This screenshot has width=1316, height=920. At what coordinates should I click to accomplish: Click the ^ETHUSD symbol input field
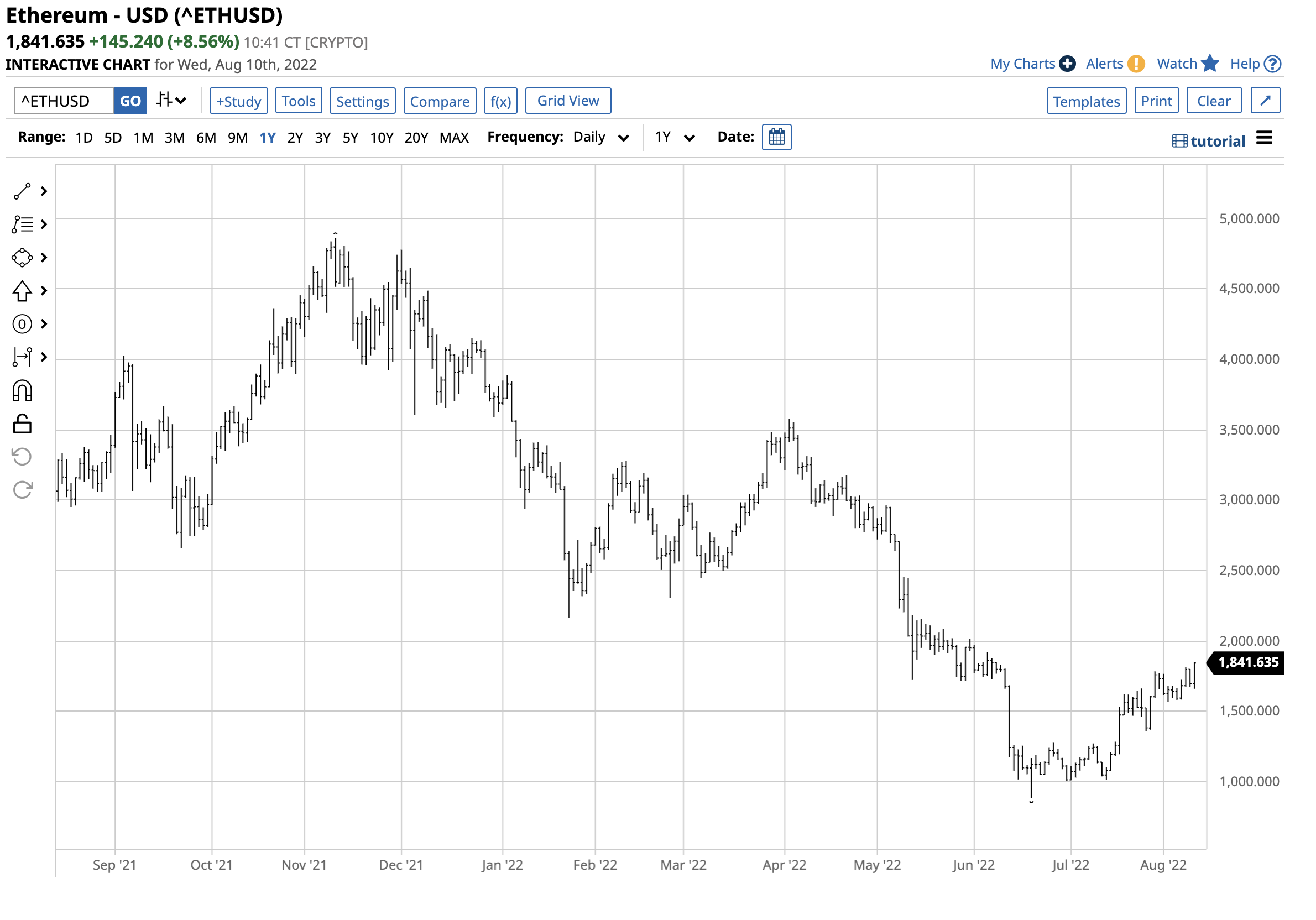pos(64,102)
